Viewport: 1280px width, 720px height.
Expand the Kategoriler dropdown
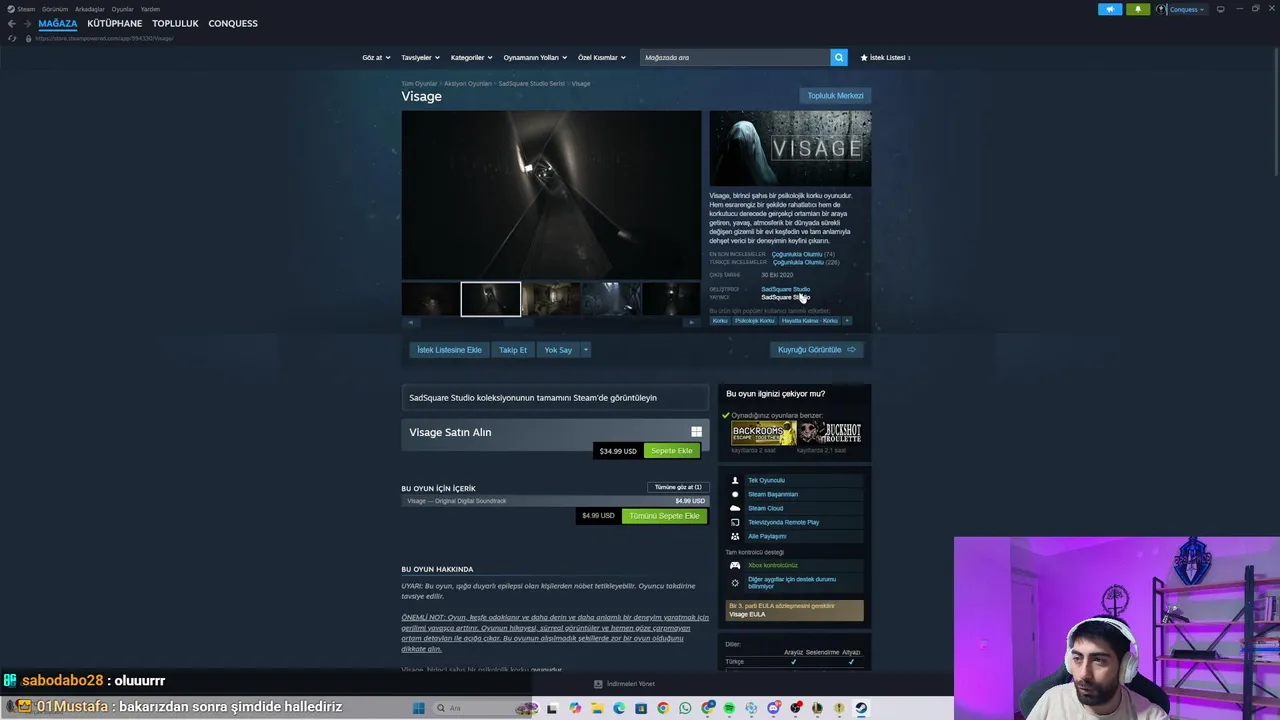tap(470, 58)
